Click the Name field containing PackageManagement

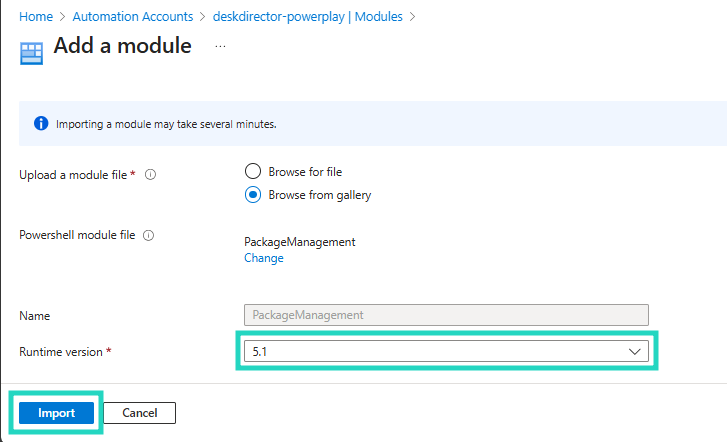[446, 315]
